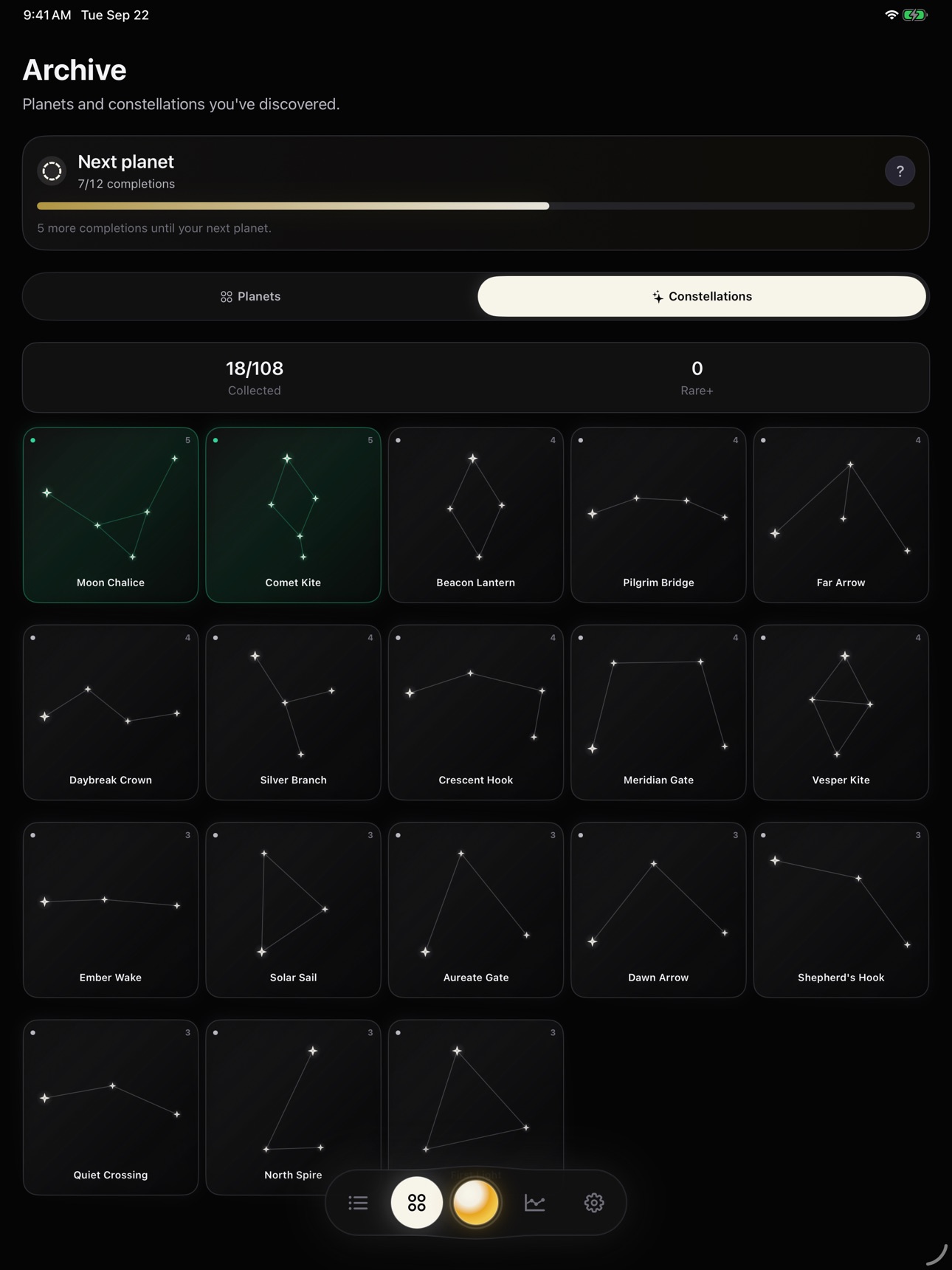Click the date Tue Sep 22
Viewport: 952px width, 1270px height.
[x=115, y=15]
